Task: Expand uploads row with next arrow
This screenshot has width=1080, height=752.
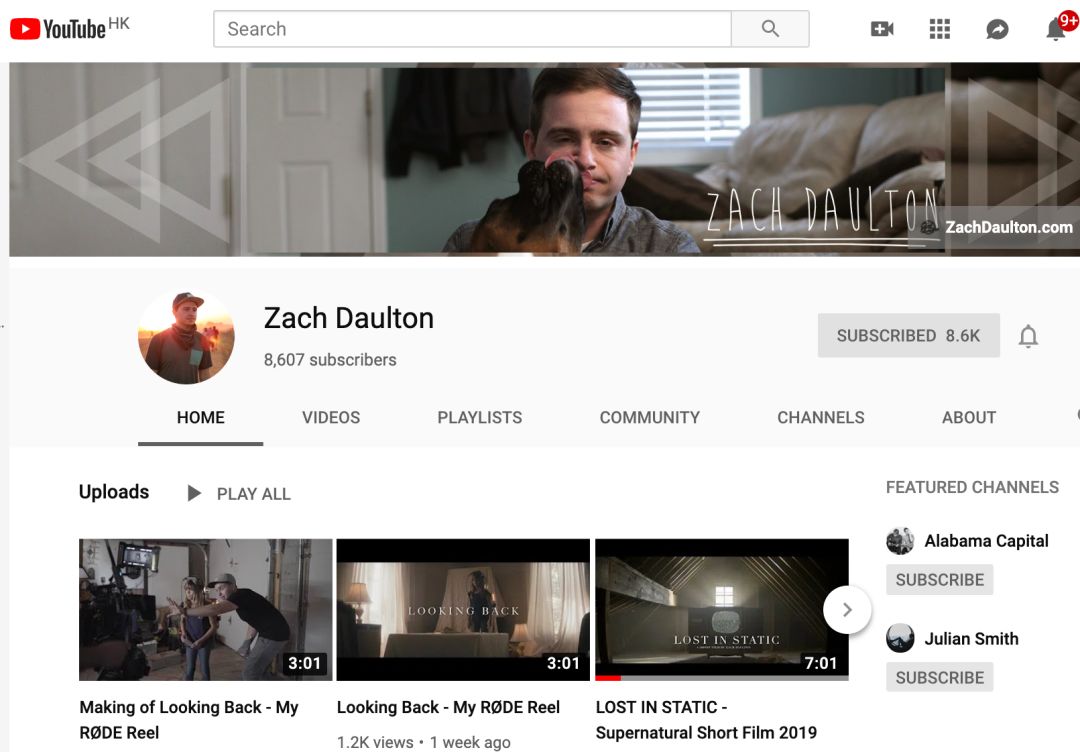Action: pyautogui.click(x=847, y=609)
